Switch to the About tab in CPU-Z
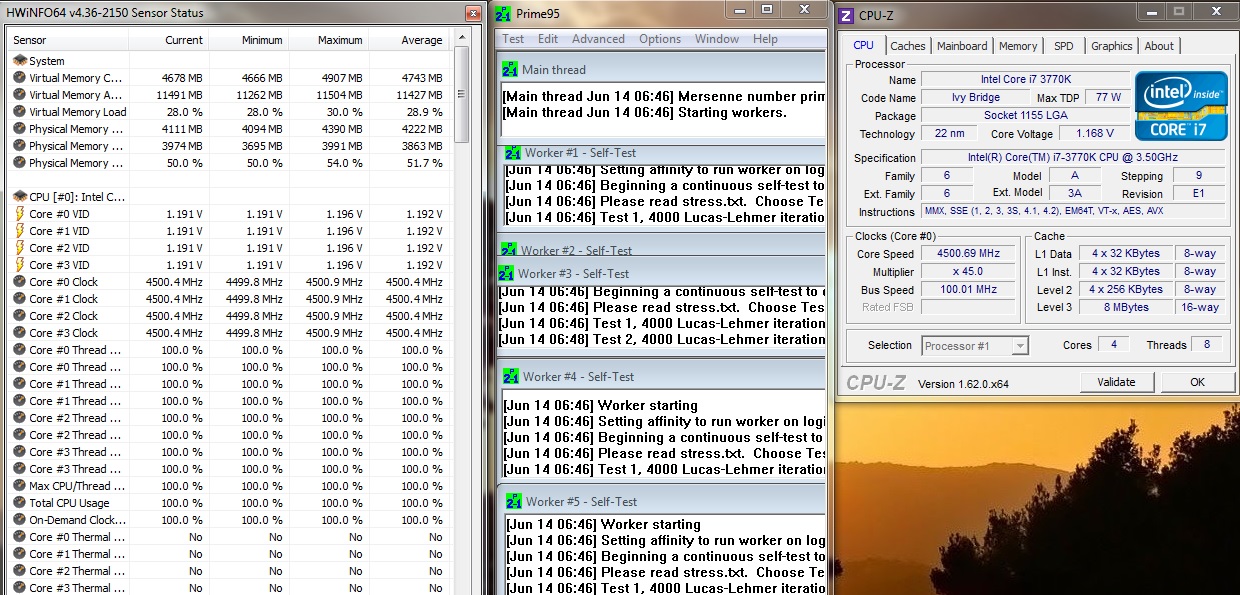 click(x=1159, y=46)
